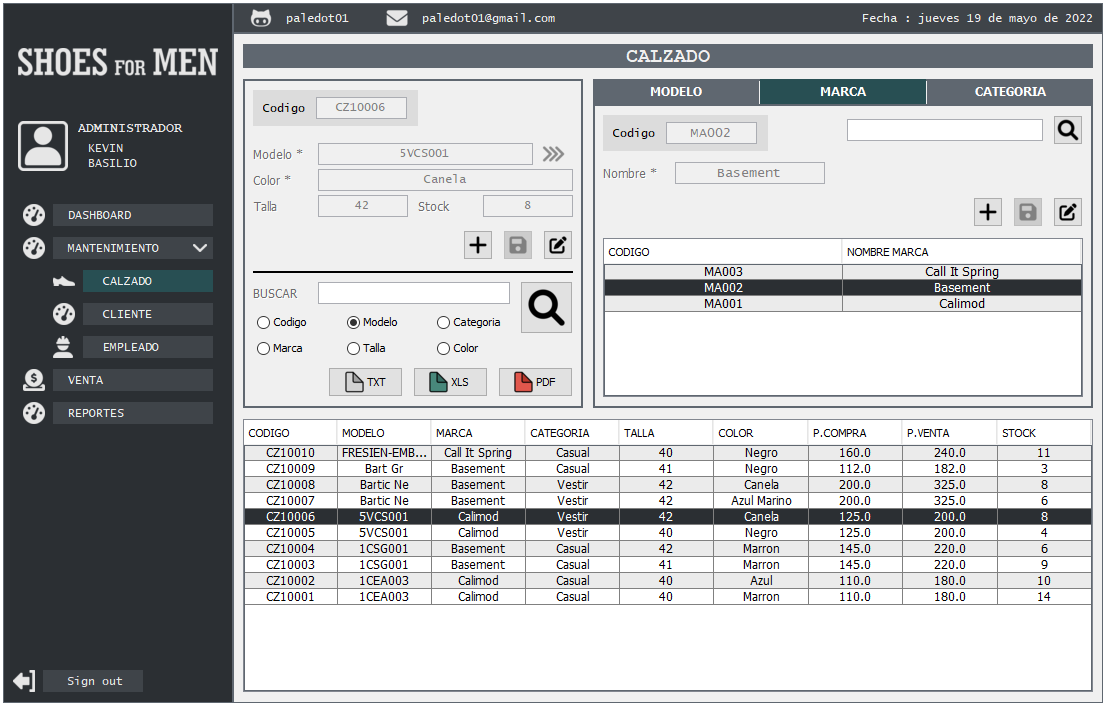Click the Dashboard gauge icon

[34, 215]
